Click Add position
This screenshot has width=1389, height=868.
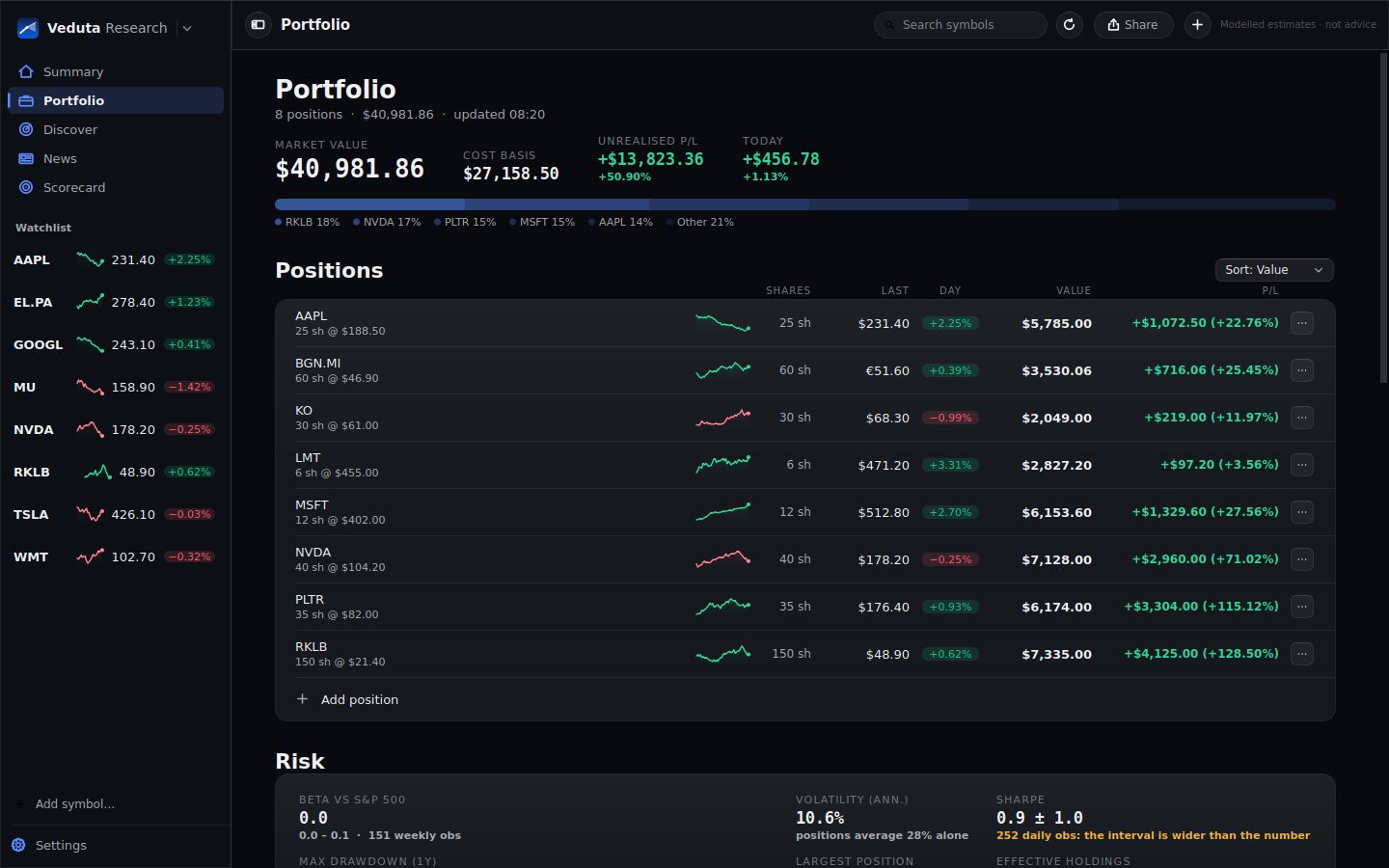point(359,699)
